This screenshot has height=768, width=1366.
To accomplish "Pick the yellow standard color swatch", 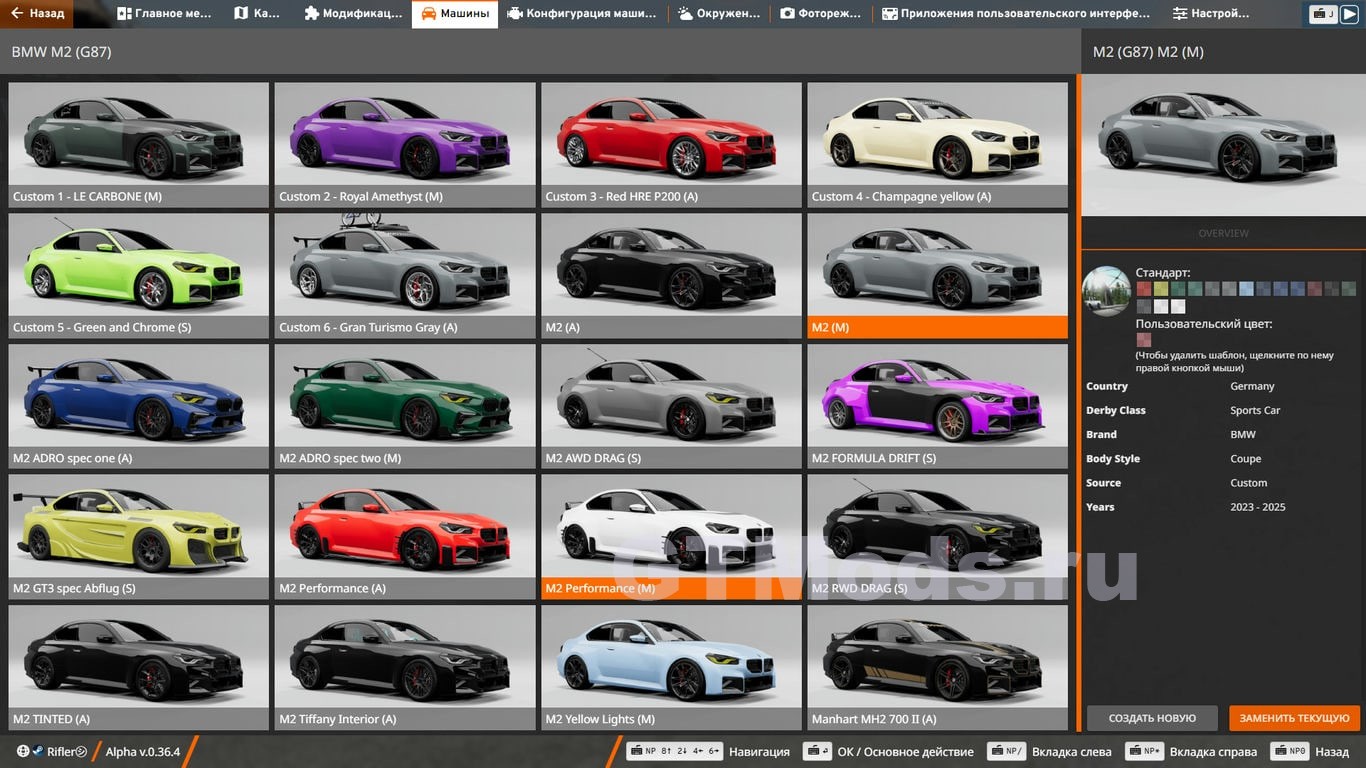I will tap(1160, 289).
